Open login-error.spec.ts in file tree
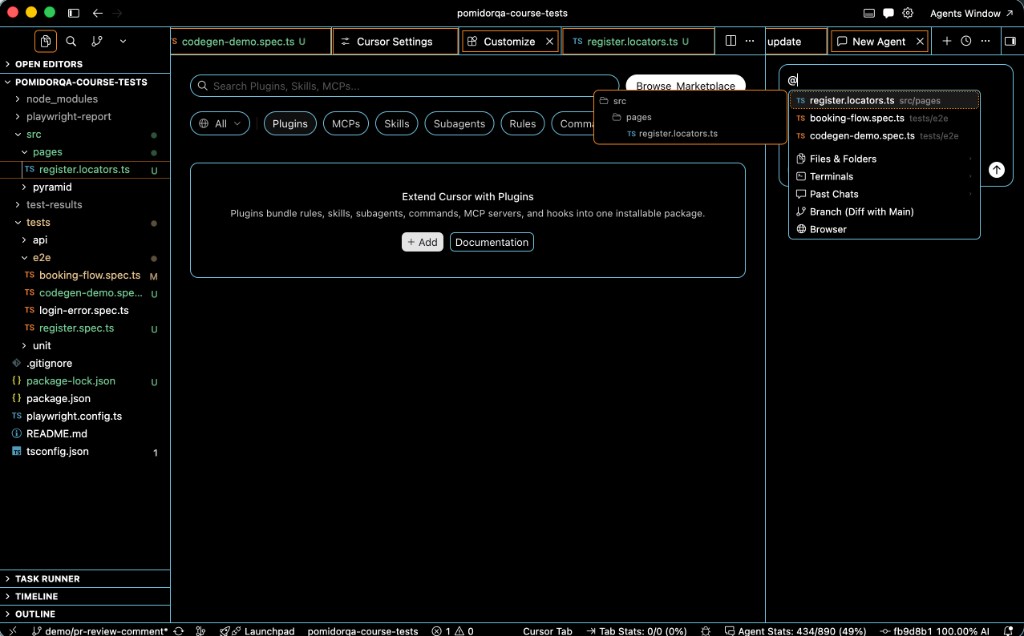This screenshot has height=636, width=1024. pyautogui.click(x=85, y=311)
